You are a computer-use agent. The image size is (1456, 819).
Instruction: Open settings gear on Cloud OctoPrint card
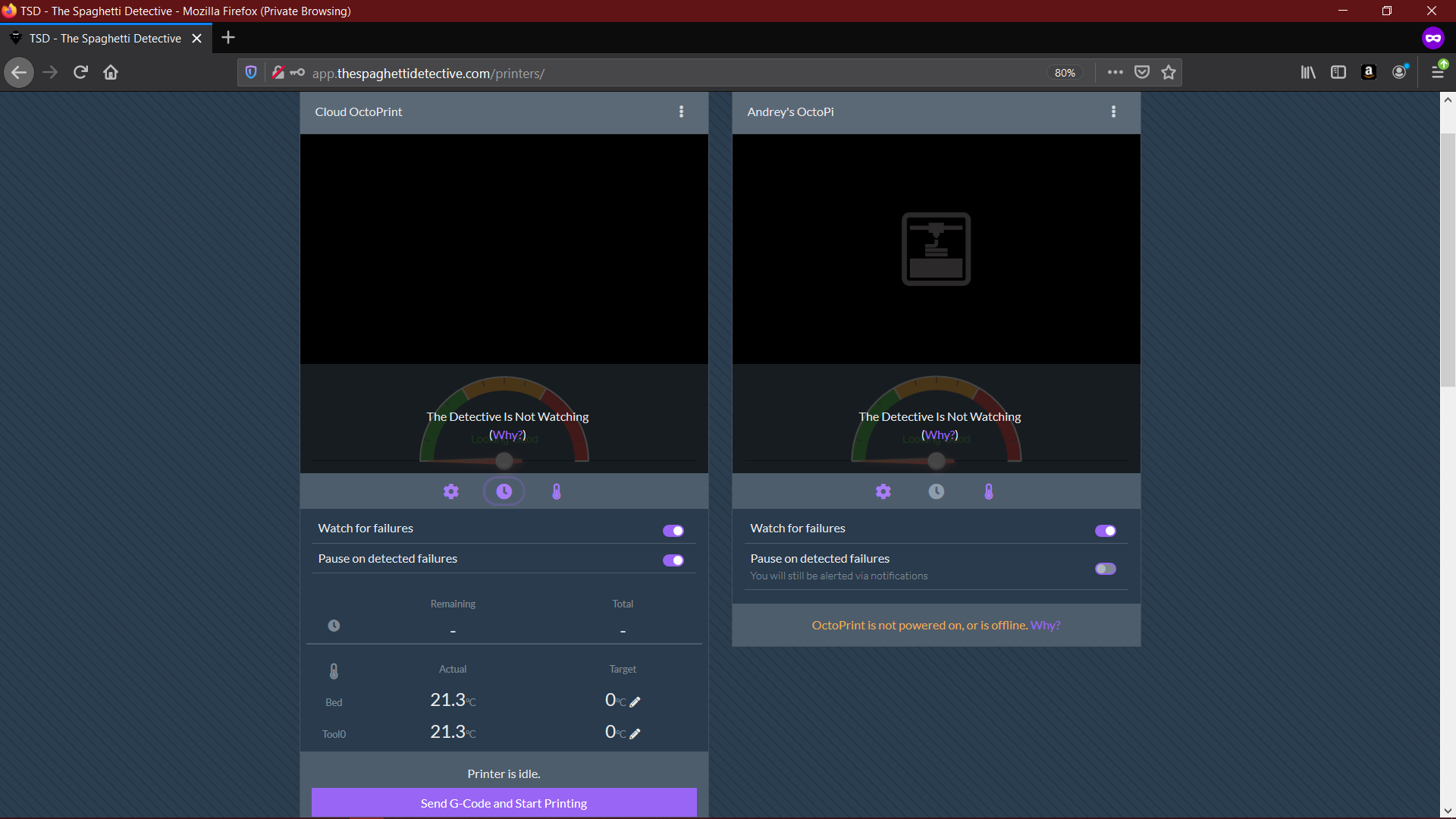[x=451, y=491]
